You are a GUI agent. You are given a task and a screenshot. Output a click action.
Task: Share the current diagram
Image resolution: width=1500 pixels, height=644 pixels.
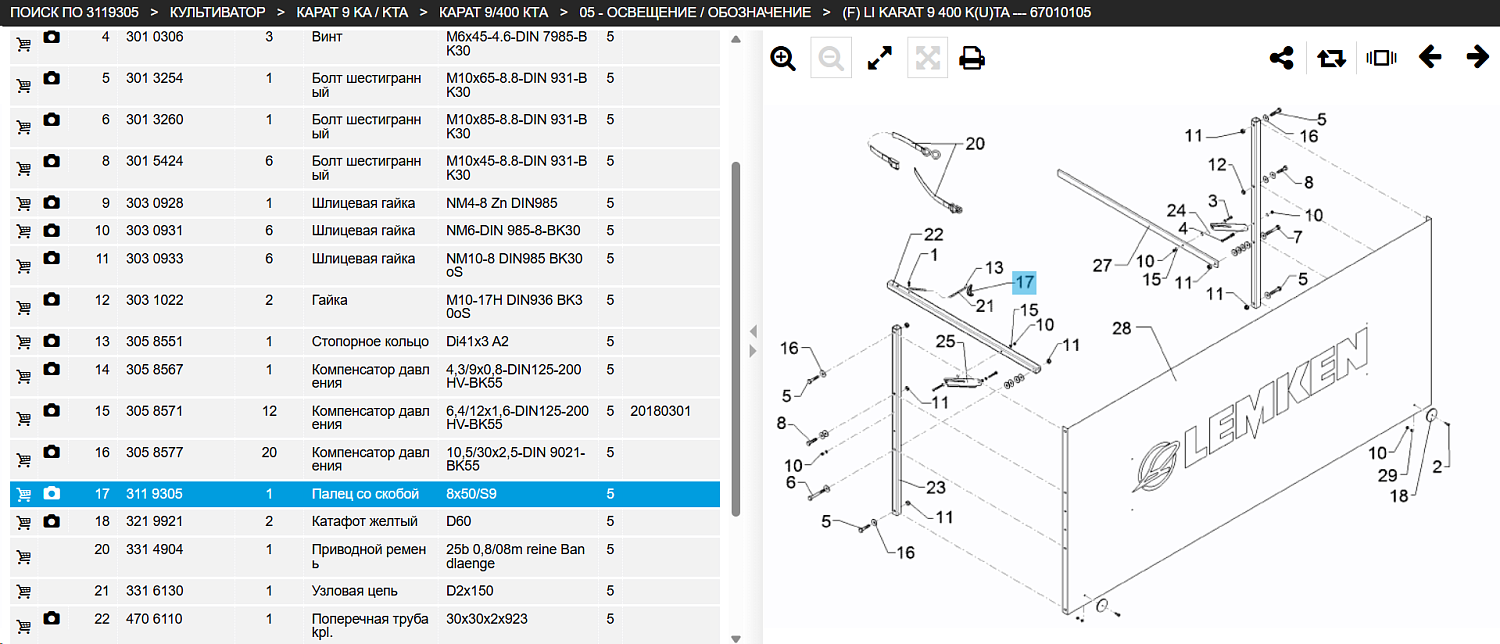1282,58
